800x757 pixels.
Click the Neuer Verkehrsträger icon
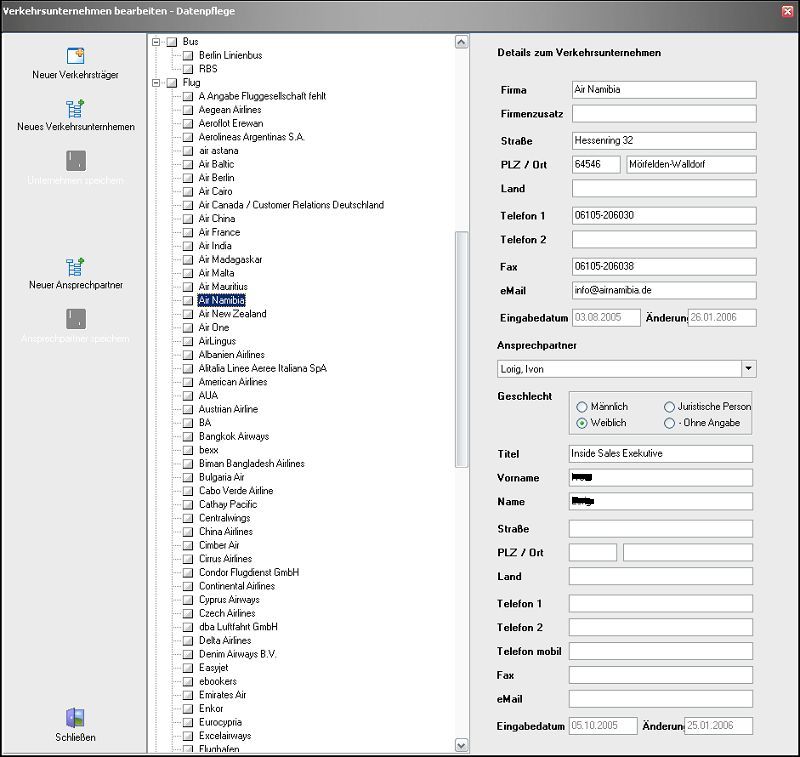[76, 56]
